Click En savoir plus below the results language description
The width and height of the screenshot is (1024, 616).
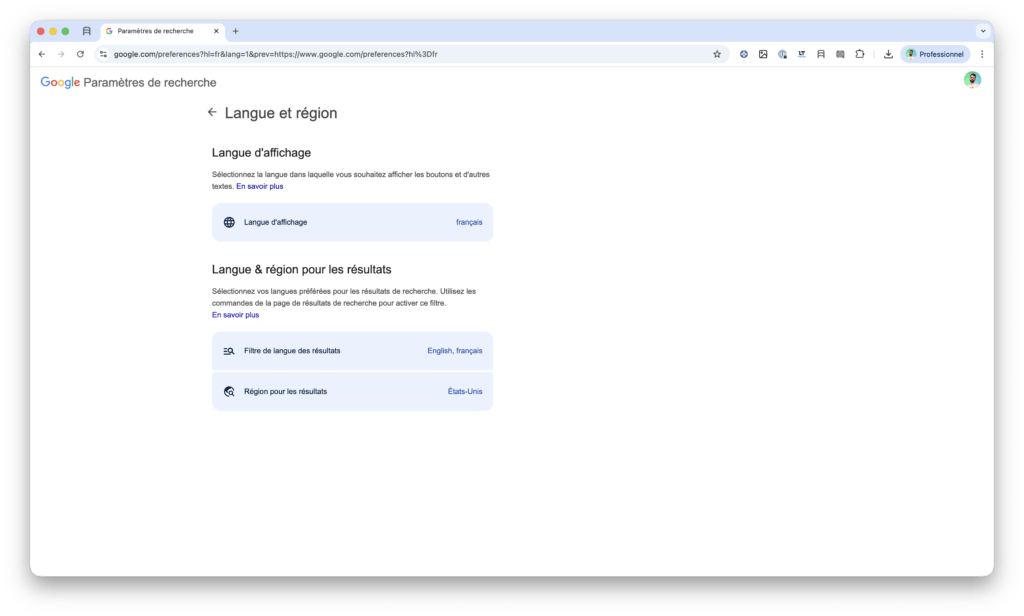coord(234,314)
